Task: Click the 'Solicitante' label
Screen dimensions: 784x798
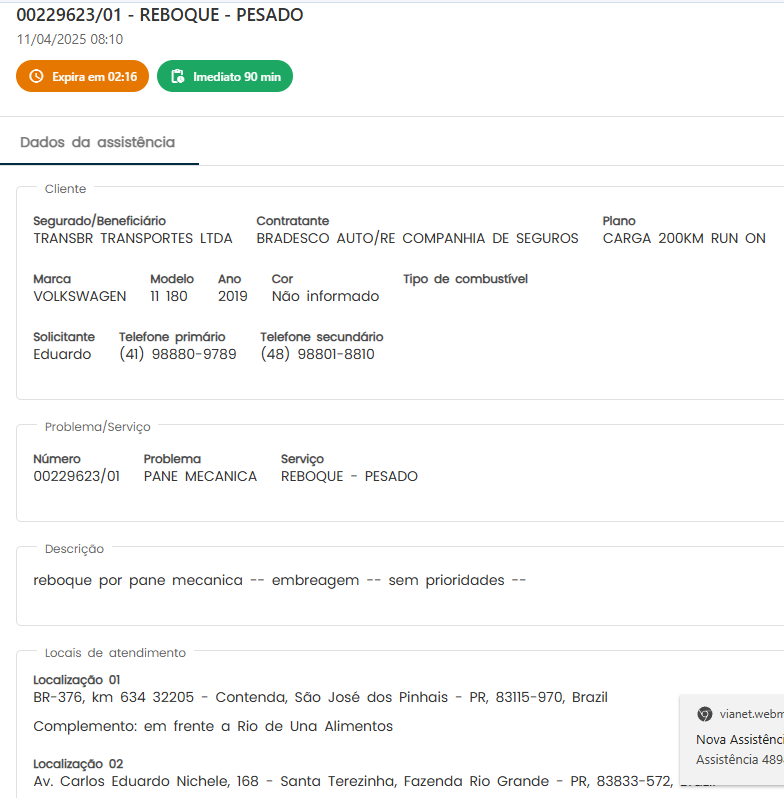Action: (64, 337)
